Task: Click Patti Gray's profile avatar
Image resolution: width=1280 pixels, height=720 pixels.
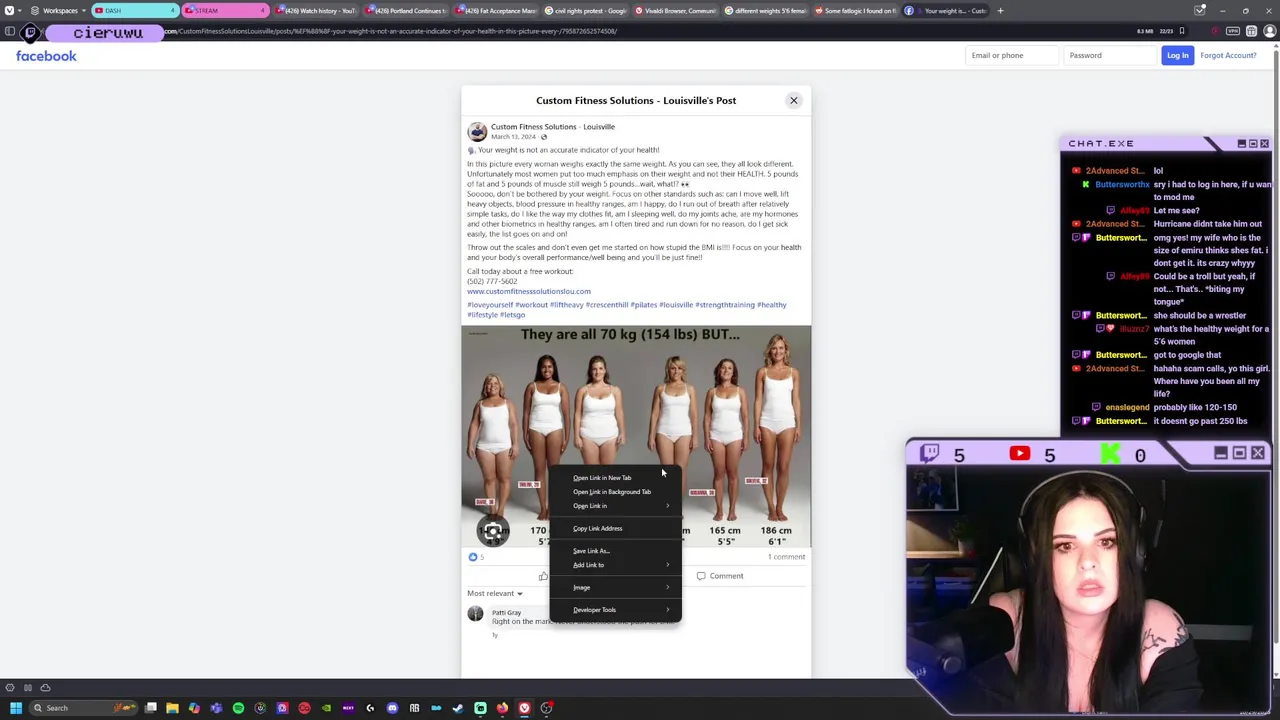Action: click(476, 614)
